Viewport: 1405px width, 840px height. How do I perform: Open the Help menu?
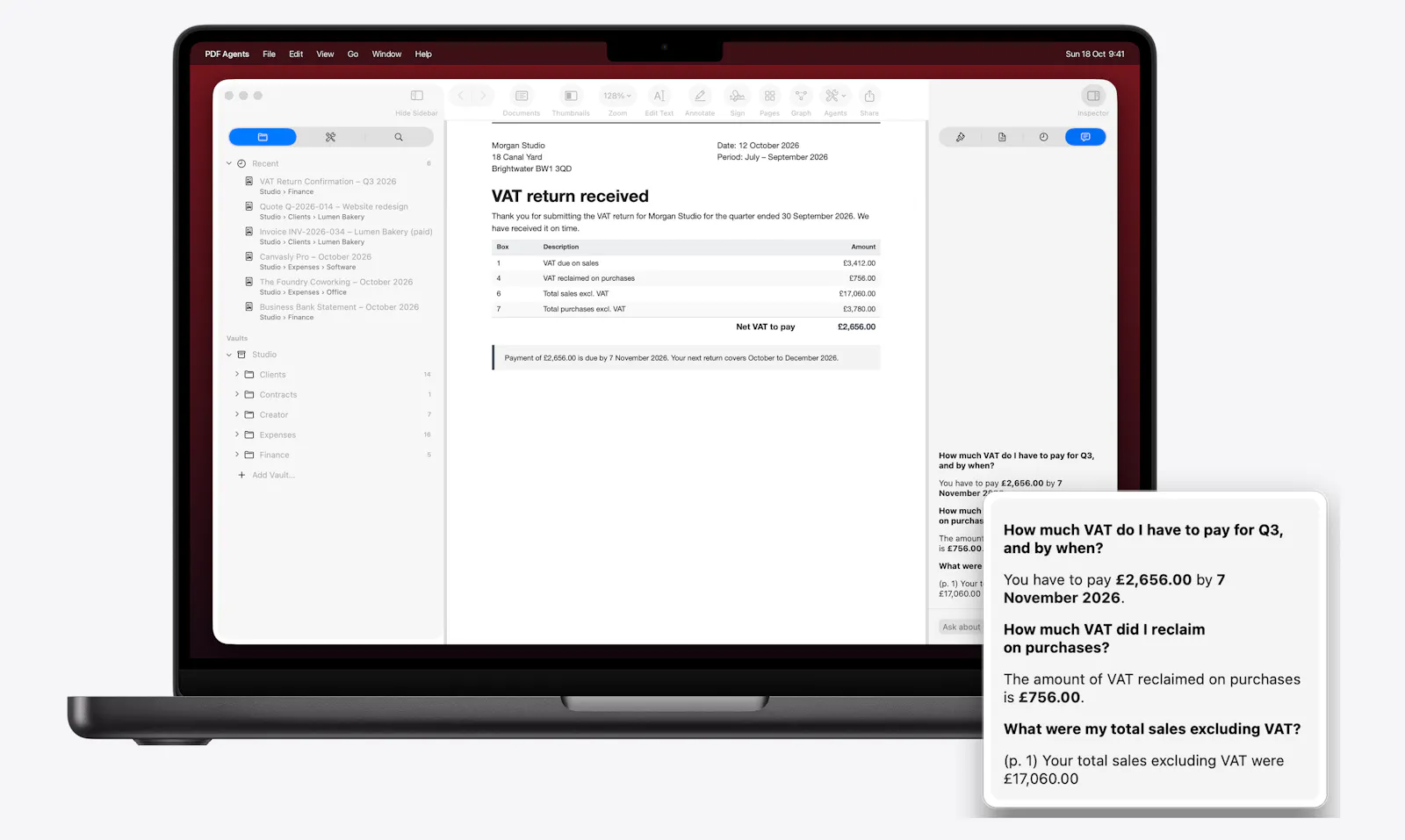pos(423,54)
